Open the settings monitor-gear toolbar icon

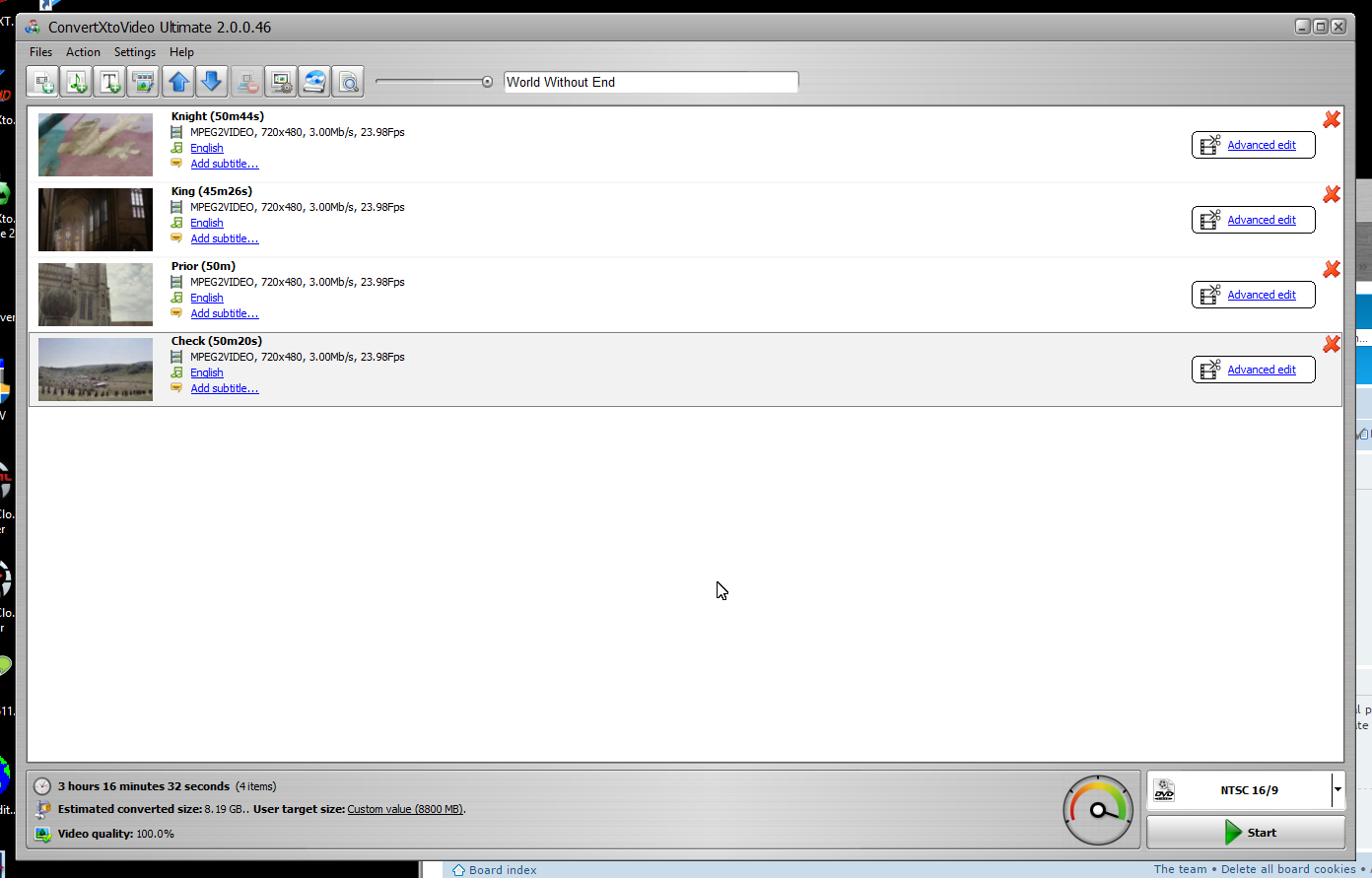281,82
